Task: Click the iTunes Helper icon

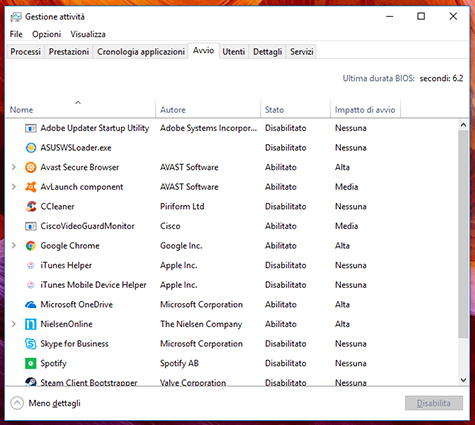Action: tap(31, 265)
